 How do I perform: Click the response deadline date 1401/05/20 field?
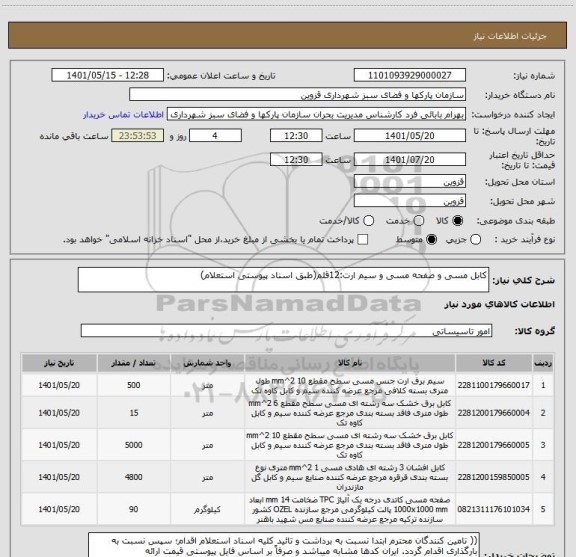click(410, 136)
